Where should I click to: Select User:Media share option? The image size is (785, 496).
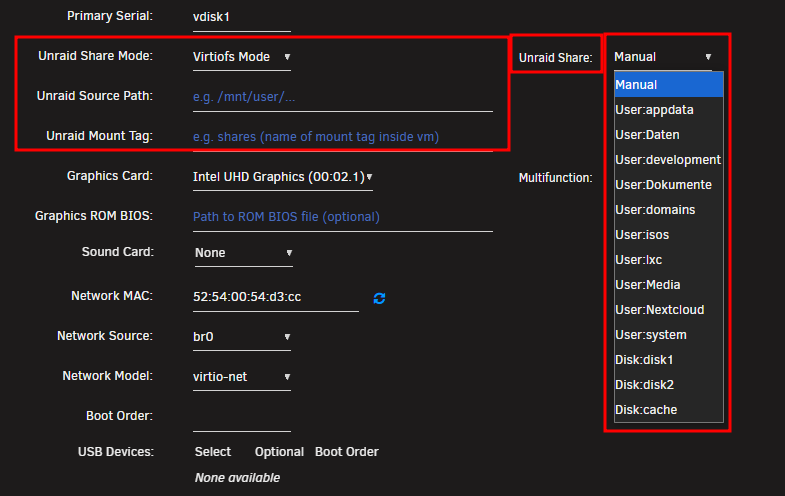tap(668, 285)
